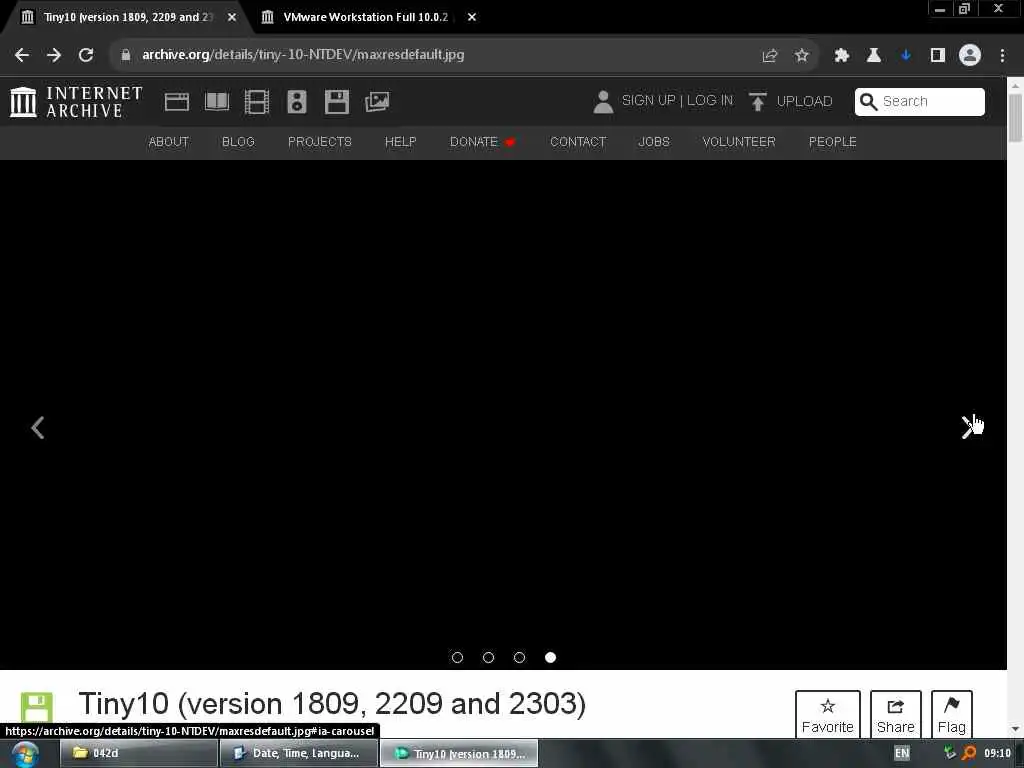Click the address bar URL
Viewport: 1024px width, 768px height.
click(x=303, y=55)
